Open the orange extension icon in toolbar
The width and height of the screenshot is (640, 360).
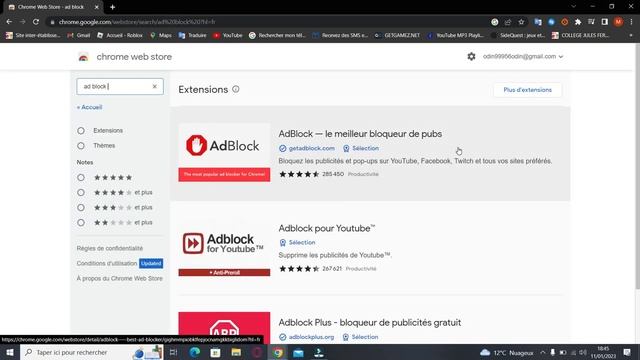[x=564, y=22]
